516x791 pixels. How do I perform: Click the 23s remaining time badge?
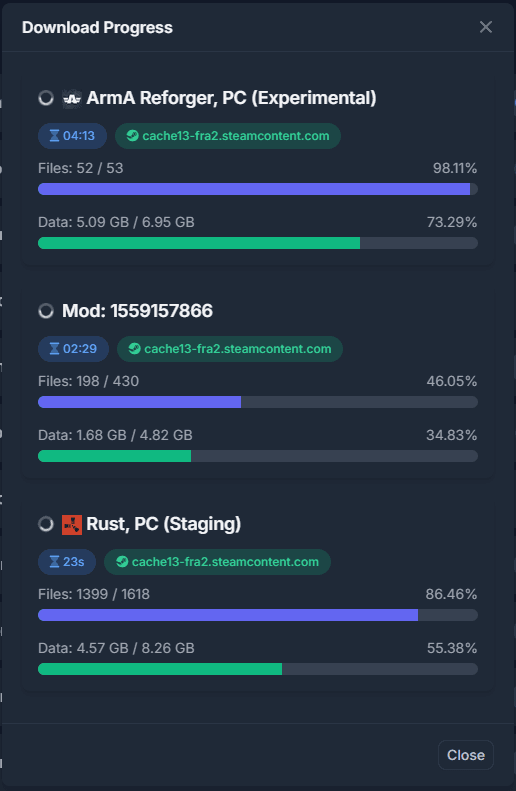(67, 562)
